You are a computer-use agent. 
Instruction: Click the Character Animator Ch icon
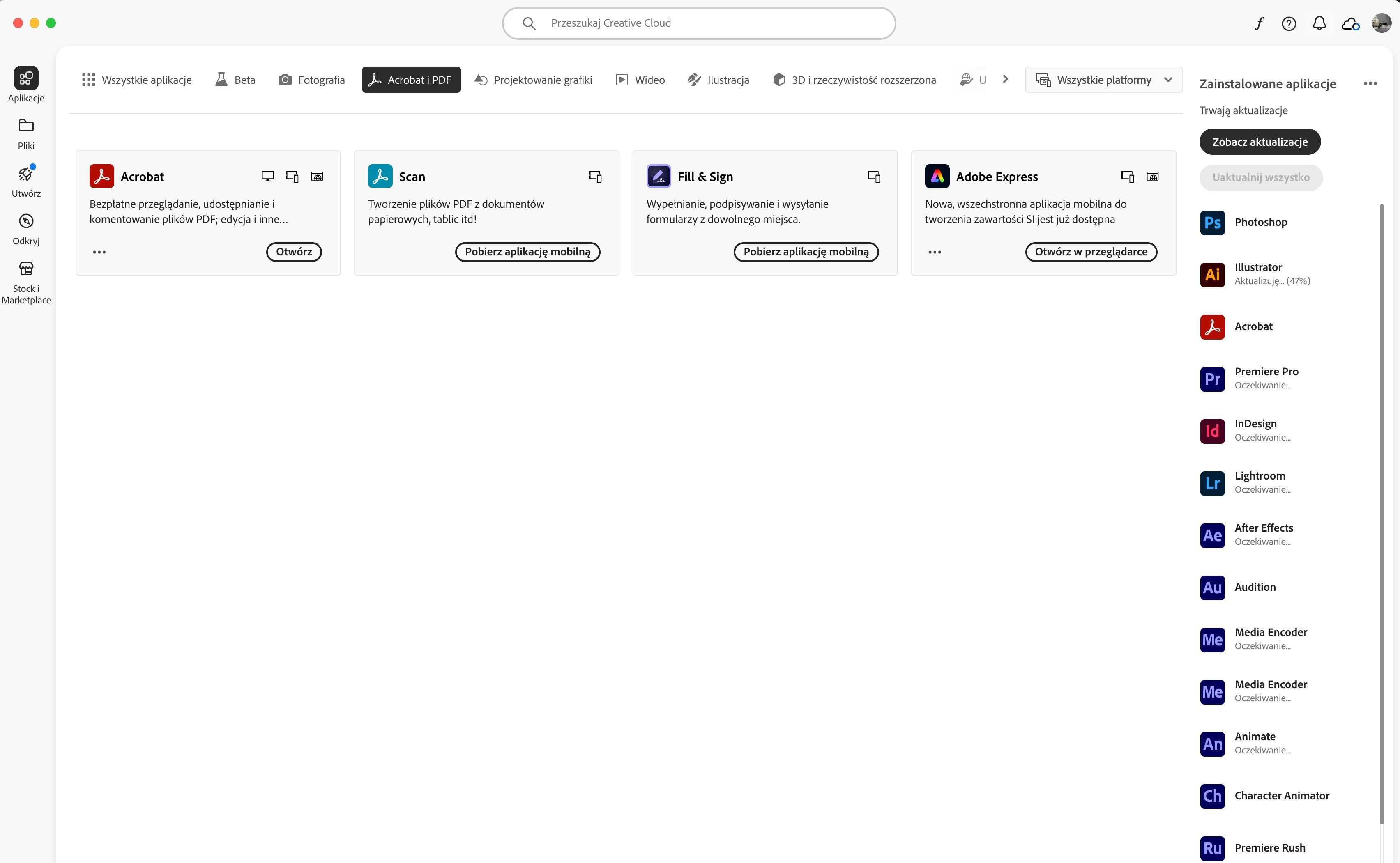(1212, 796)
